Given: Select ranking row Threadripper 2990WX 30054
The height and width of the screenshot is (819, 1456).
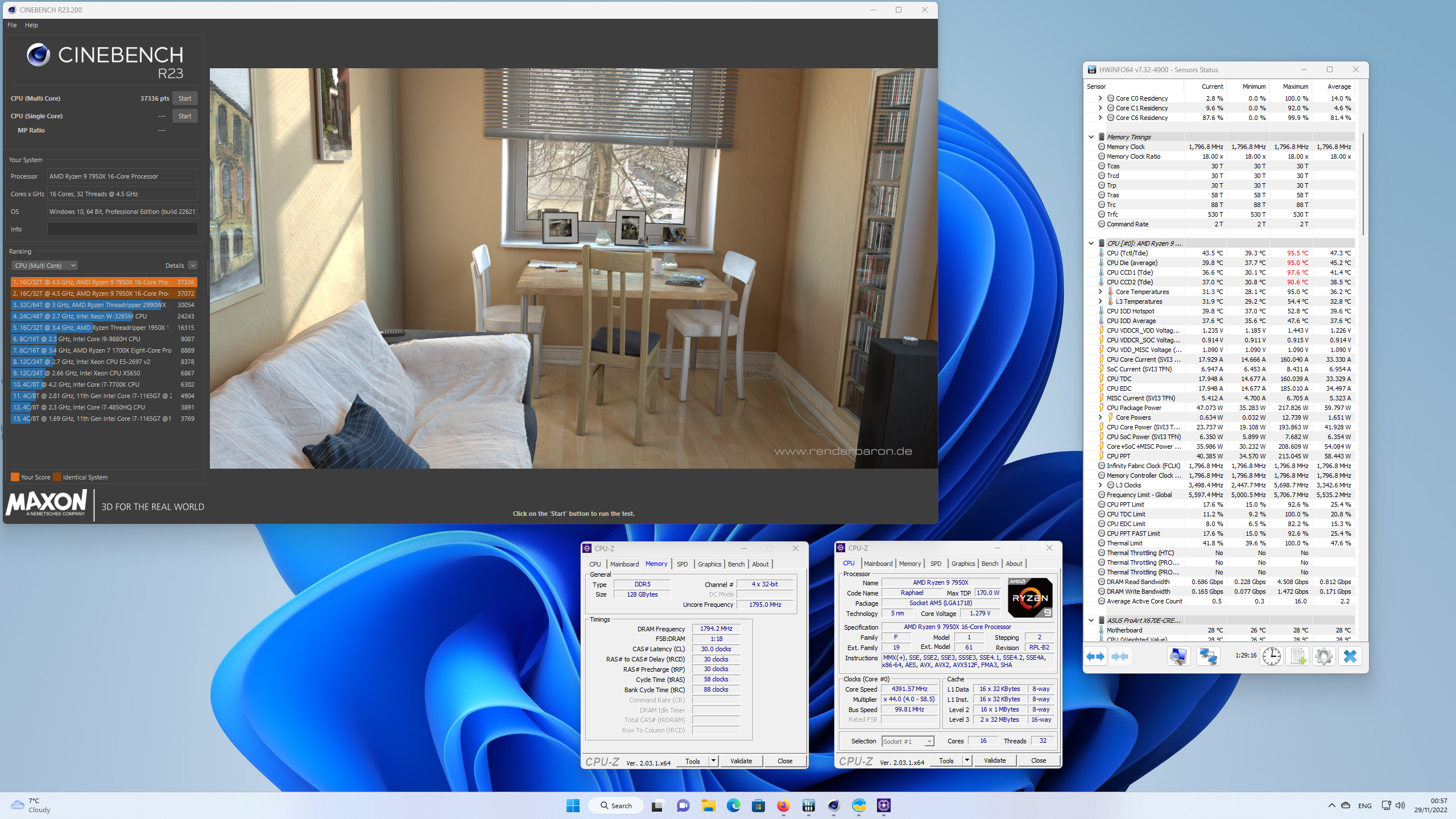Looking at the screenshot, I should pyautogui.click(x=104, y=305).
